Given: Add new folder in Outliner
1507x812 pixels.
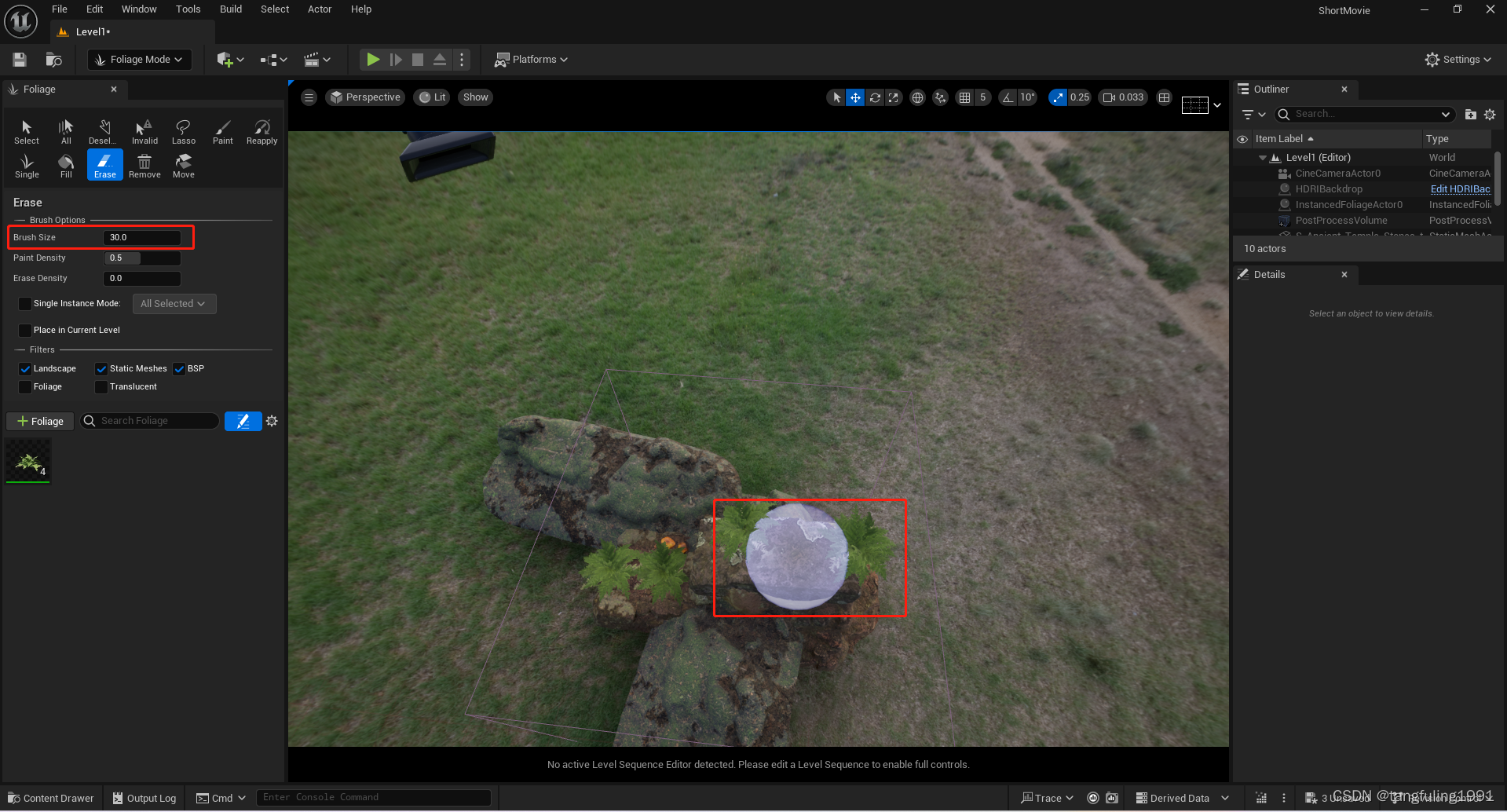Looking at the screenshot, I should pos(1471,115).
